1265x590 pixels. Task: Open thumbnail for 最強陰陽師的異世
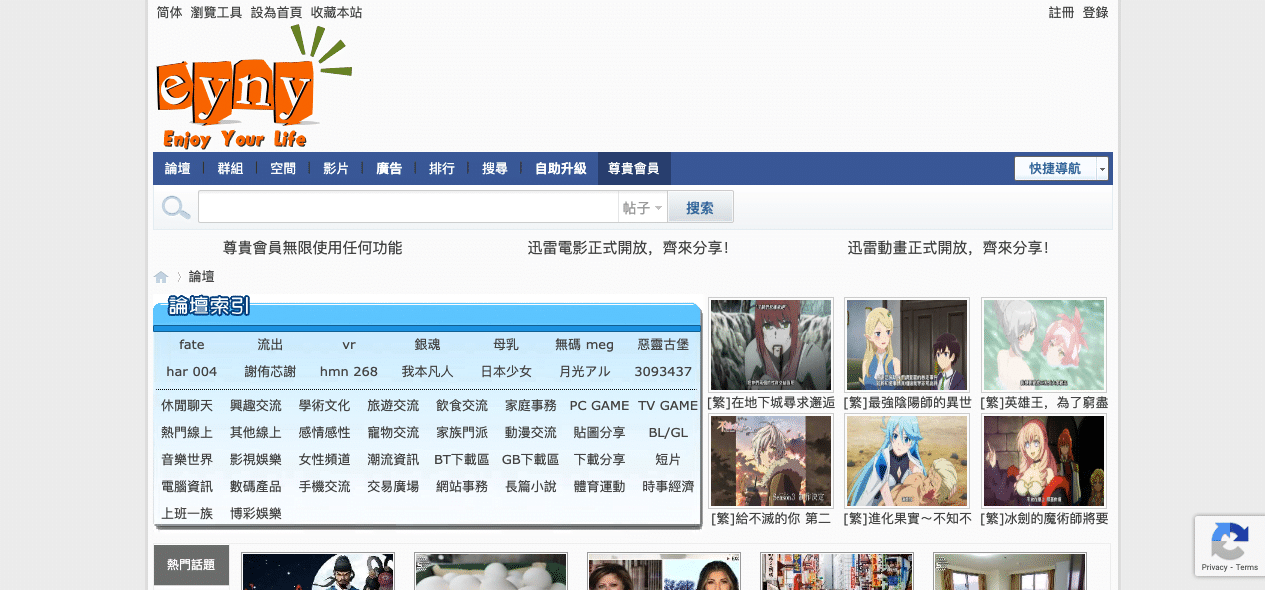click(907, 345)
